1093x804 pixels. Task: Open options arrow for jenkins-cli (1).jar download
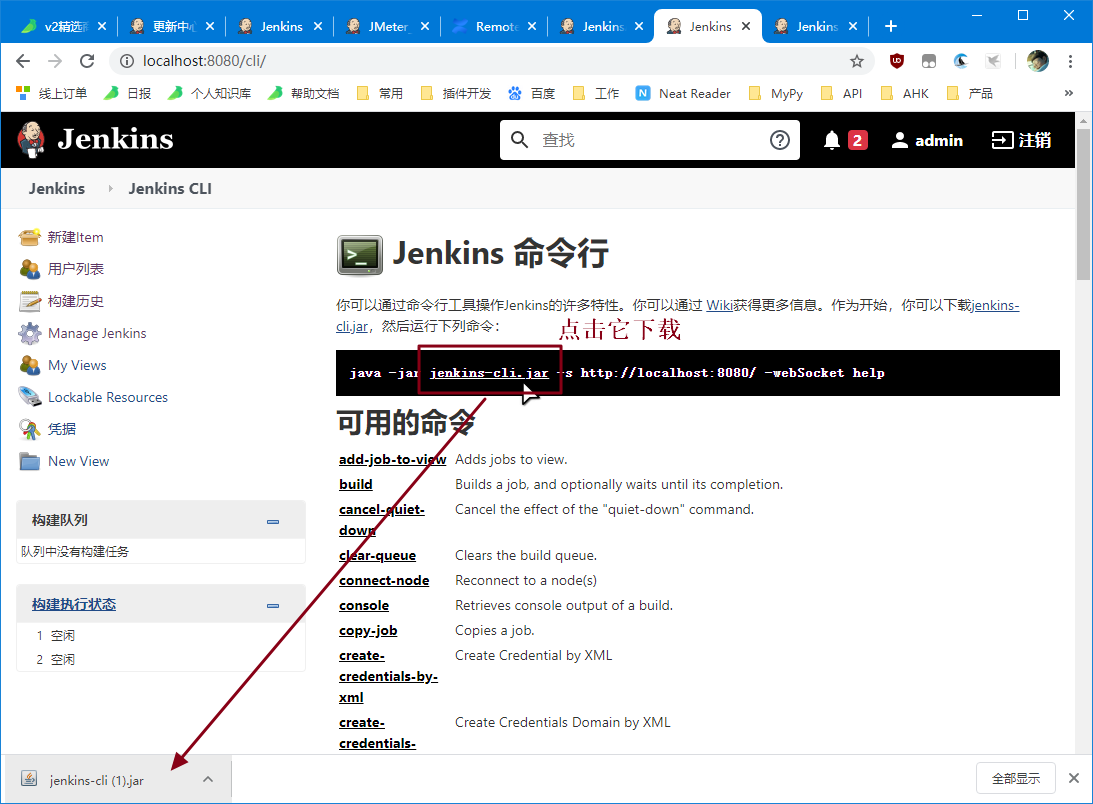(208, 779)
